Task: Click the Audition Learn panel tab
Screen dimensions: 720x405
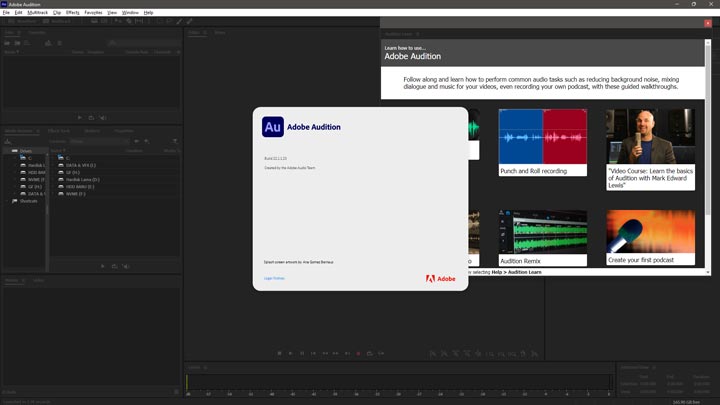Action: pyautogui.click(x=399, y=34)
